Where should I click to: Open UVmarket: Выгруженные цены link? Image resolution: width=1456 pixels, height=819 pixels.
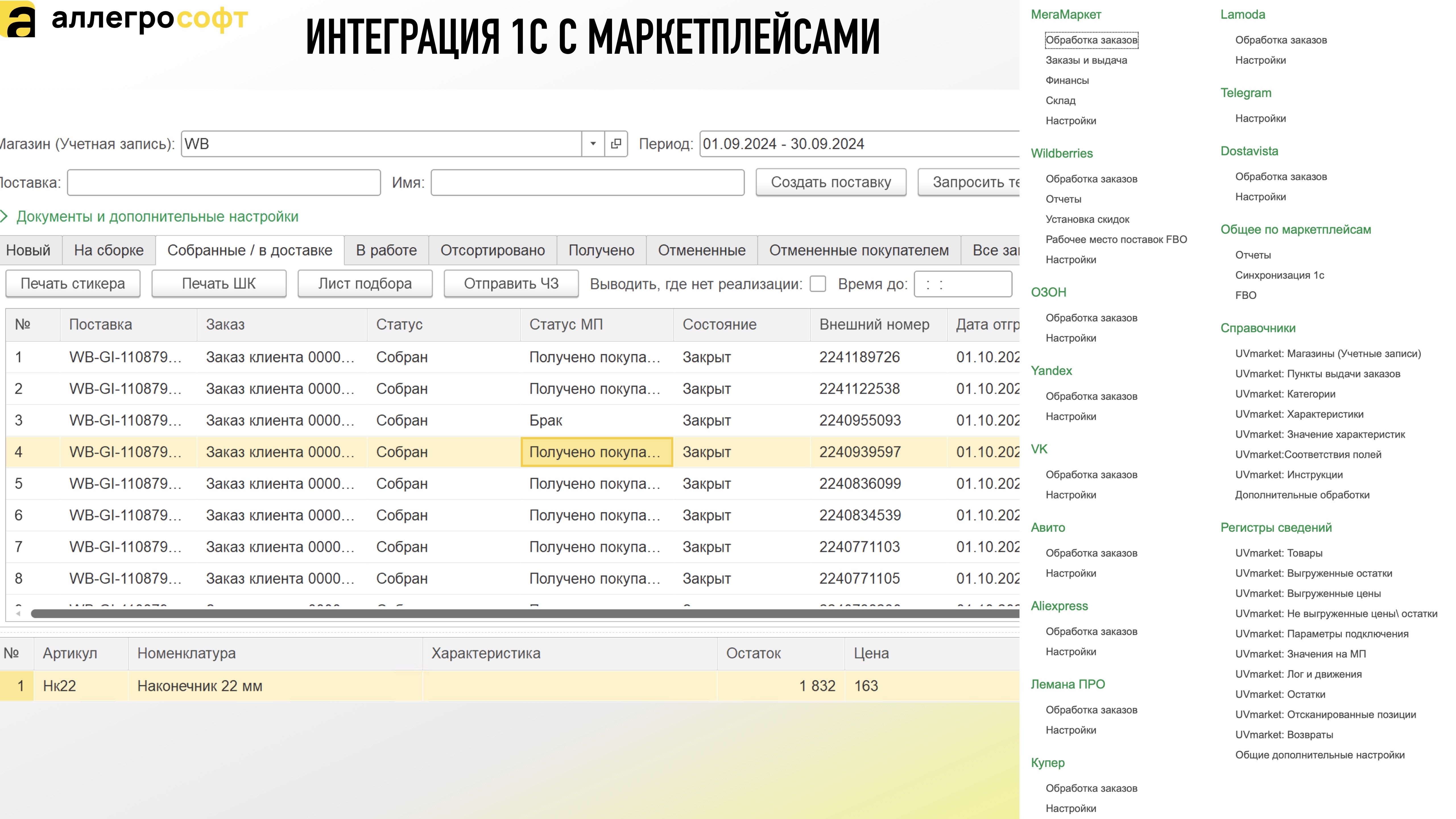(x=1307, y=593)
